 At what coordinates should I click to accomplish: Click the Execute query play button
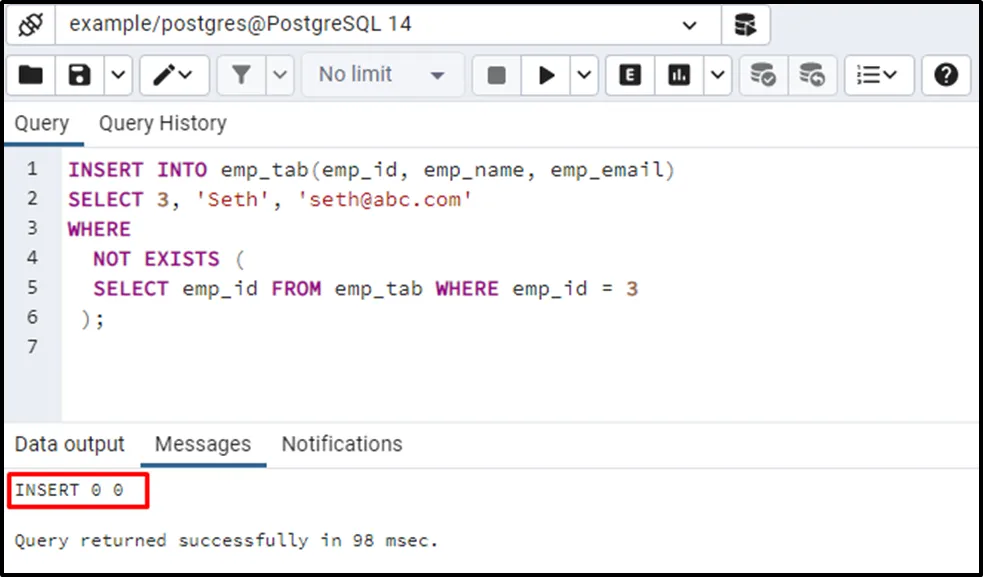[547, 75]
